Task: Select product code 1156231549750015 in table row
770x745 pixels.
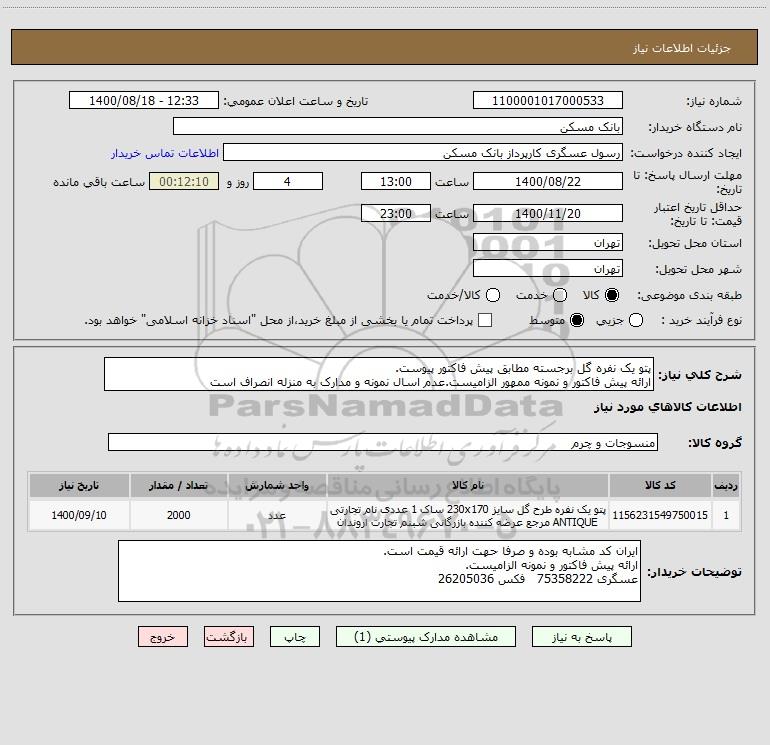Action: (660, 515)
